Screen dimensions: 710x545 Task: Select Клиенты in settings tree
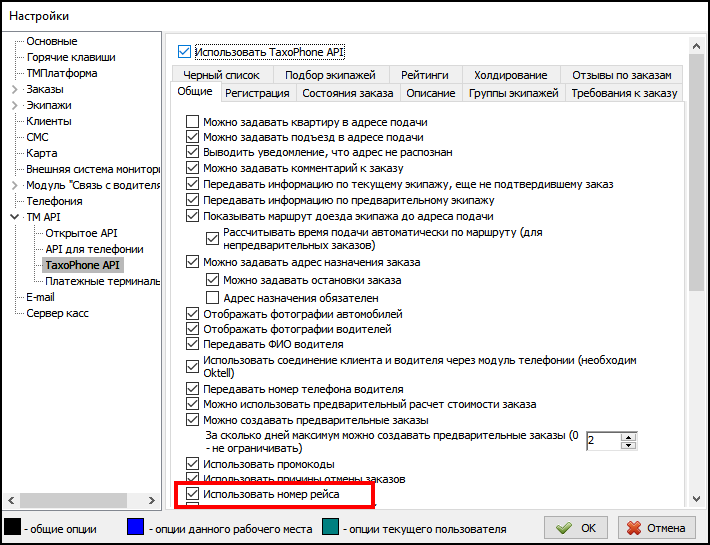coord(48,121)
